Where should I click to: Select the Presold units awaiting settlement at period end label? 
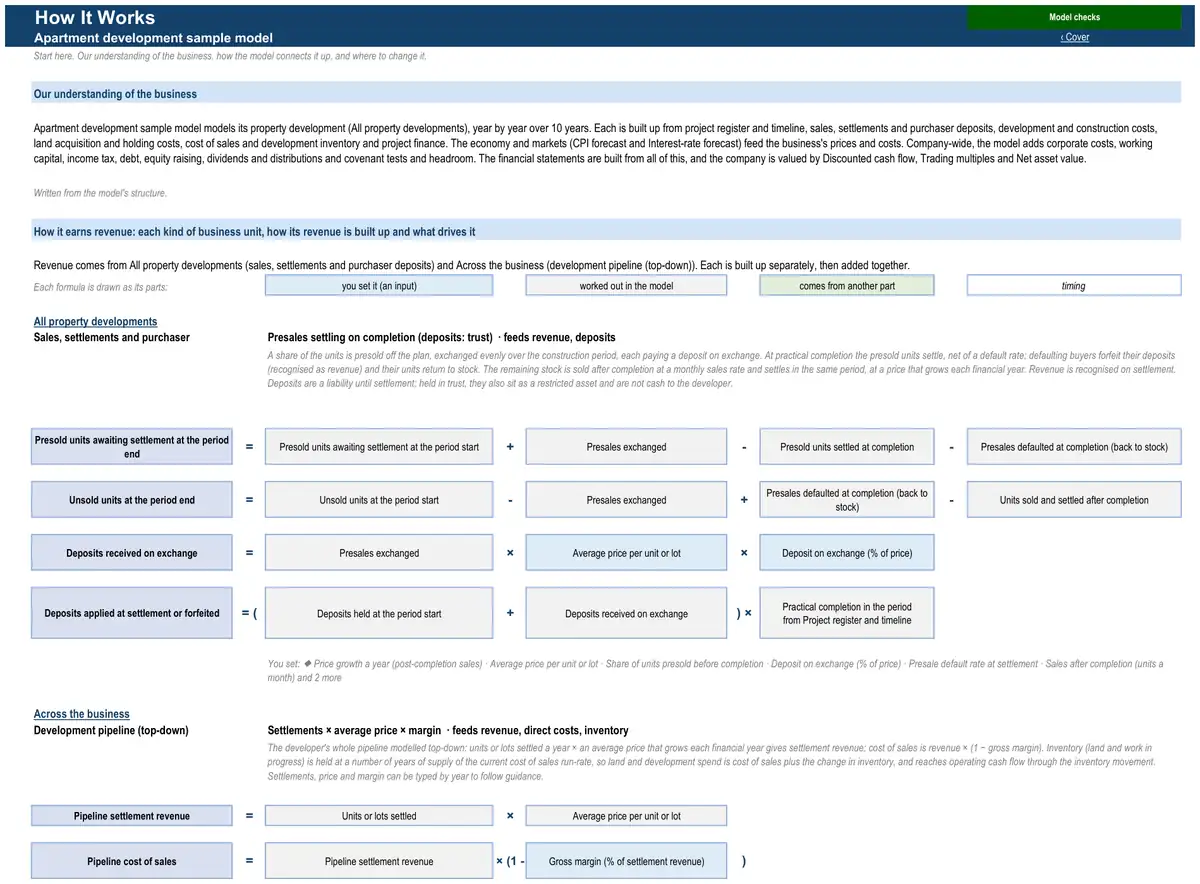pyautogui.click(x=132, y=447)
